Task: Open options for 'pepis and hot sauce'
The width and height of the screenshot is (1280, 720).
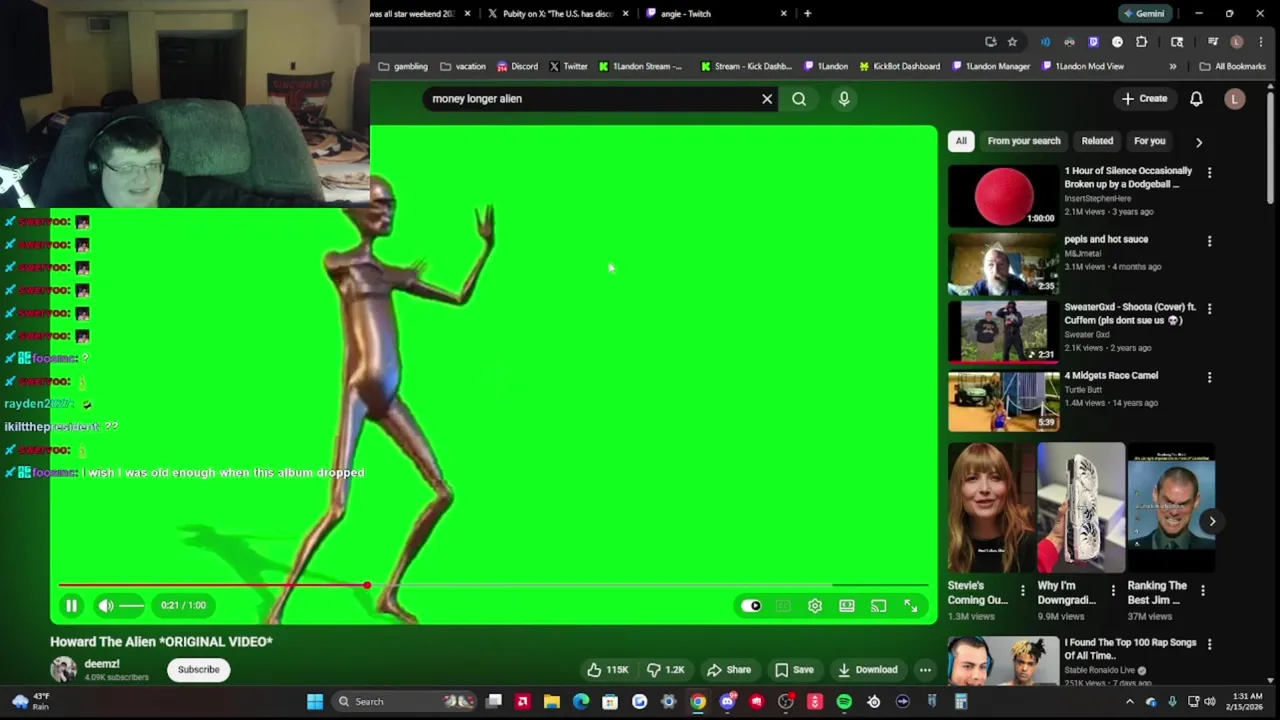Action: coord(1209,241)
